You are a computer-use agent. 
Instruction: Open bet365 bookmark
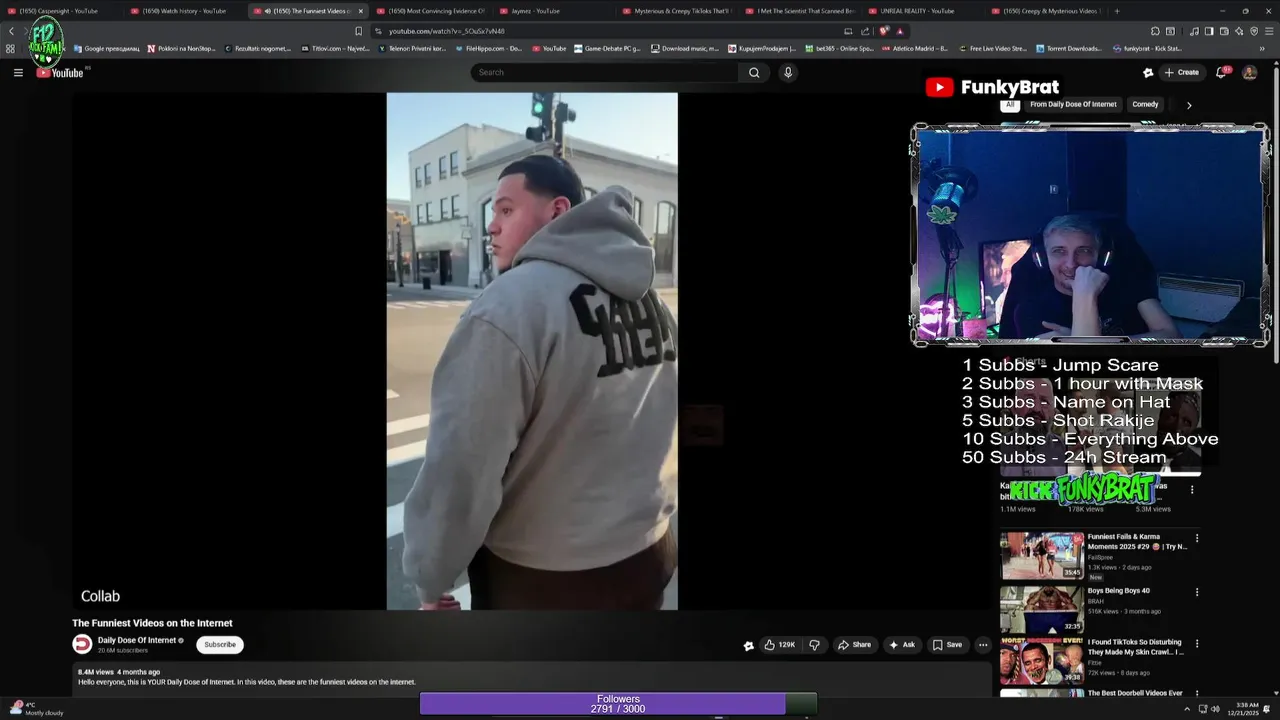tap(839, 48)
